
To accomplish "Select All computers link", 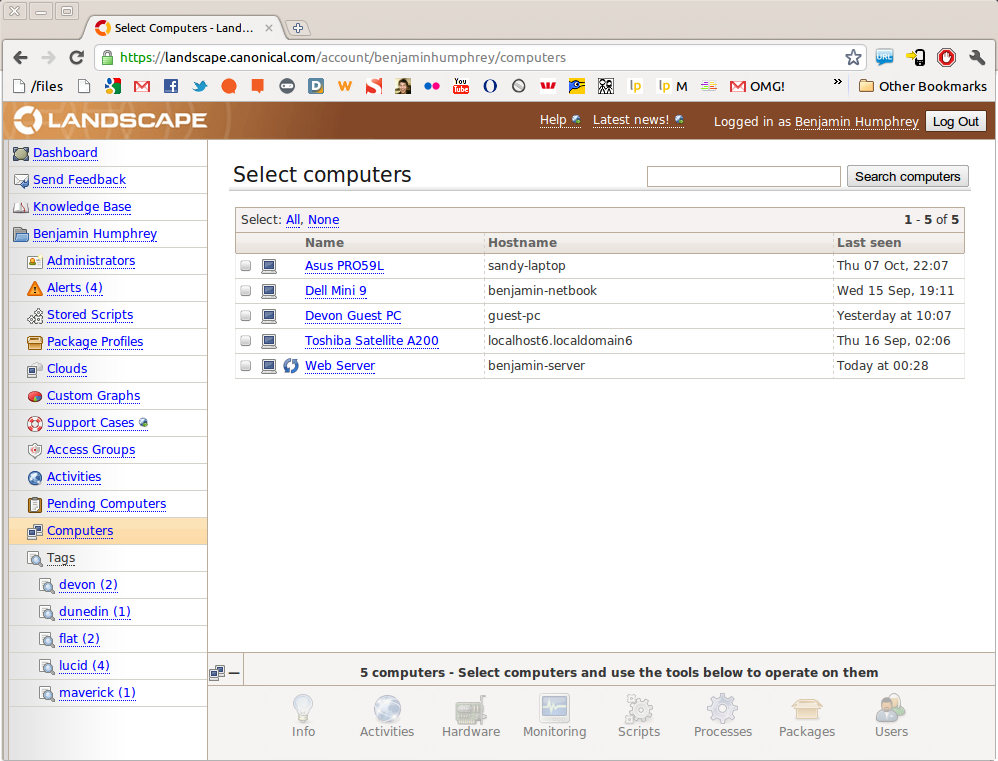I will [x=293, y=220].
